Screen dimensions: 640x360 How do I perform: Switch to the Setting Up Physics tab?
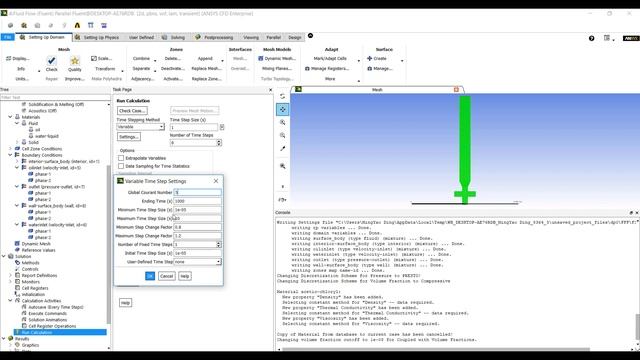point(97,37)
